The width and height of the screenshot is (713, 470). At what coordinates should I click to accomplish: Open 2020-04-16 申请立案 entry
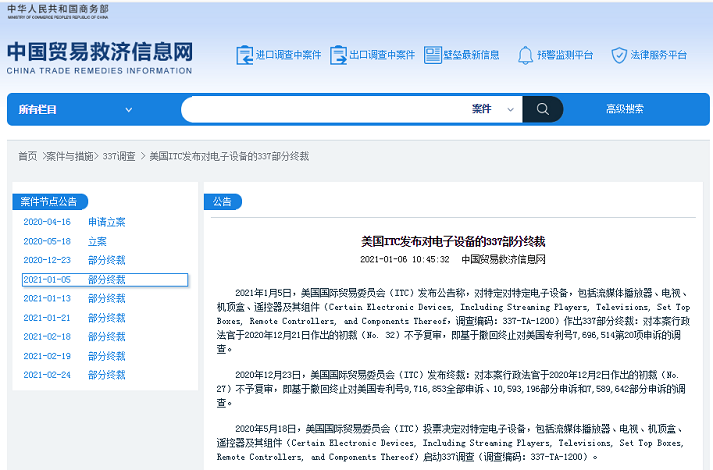(75, 222)
